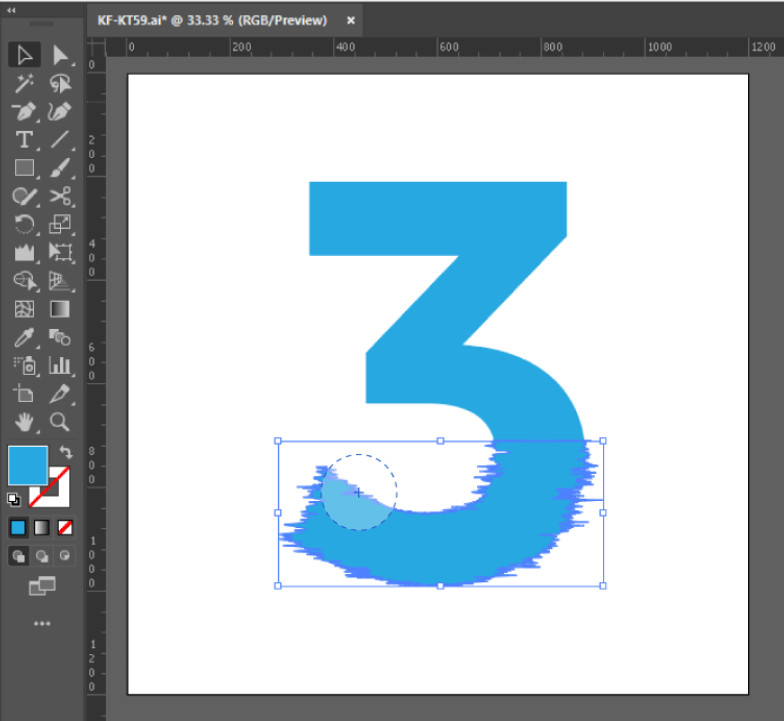
Task: Click the top bar of blue number 3
Action: click(438, 218)
